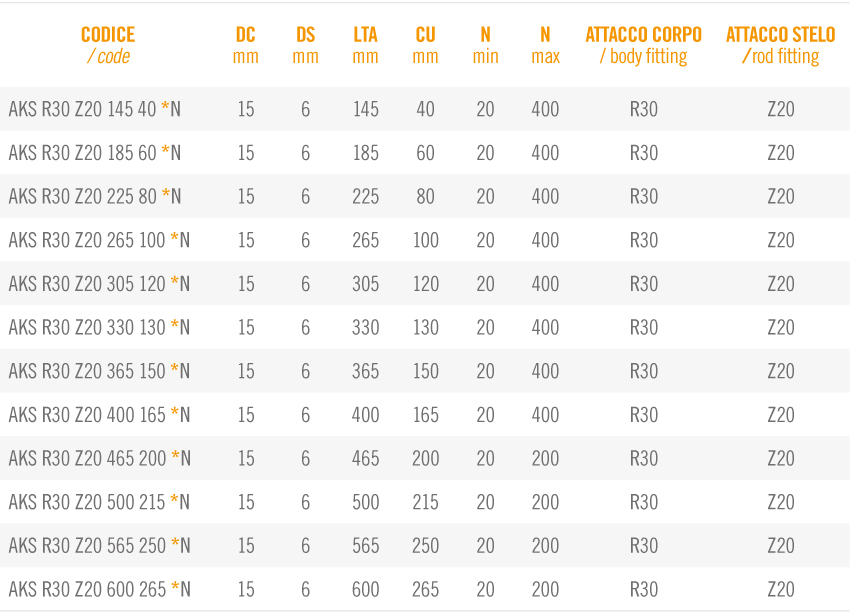850x612 pixels.
Task: Click the ATTACCO STELO header
Action: (780, 46)
